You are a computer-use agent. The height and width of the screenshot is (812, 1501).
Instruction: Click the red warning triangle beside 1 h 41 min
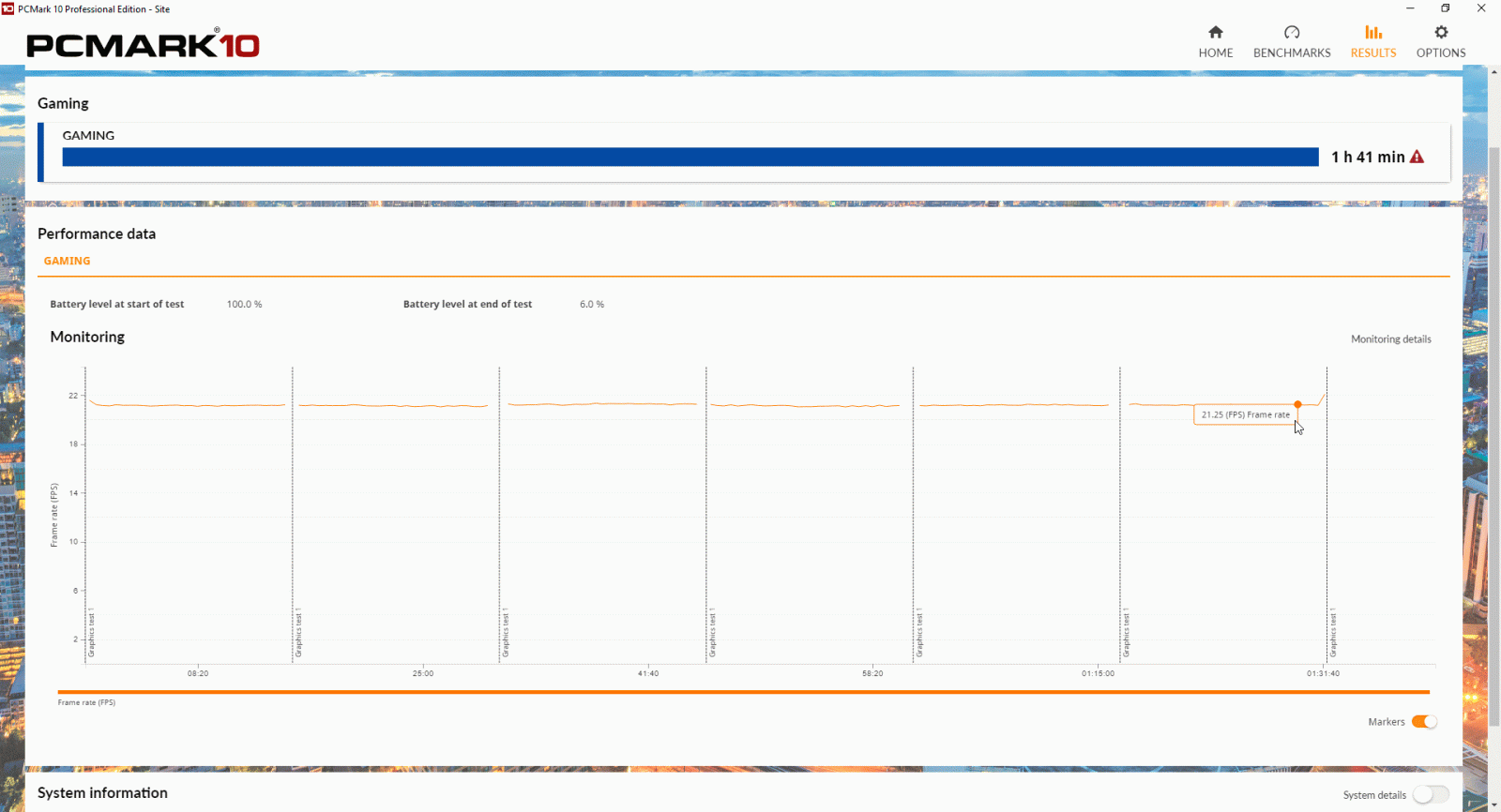coord(1417,157)
